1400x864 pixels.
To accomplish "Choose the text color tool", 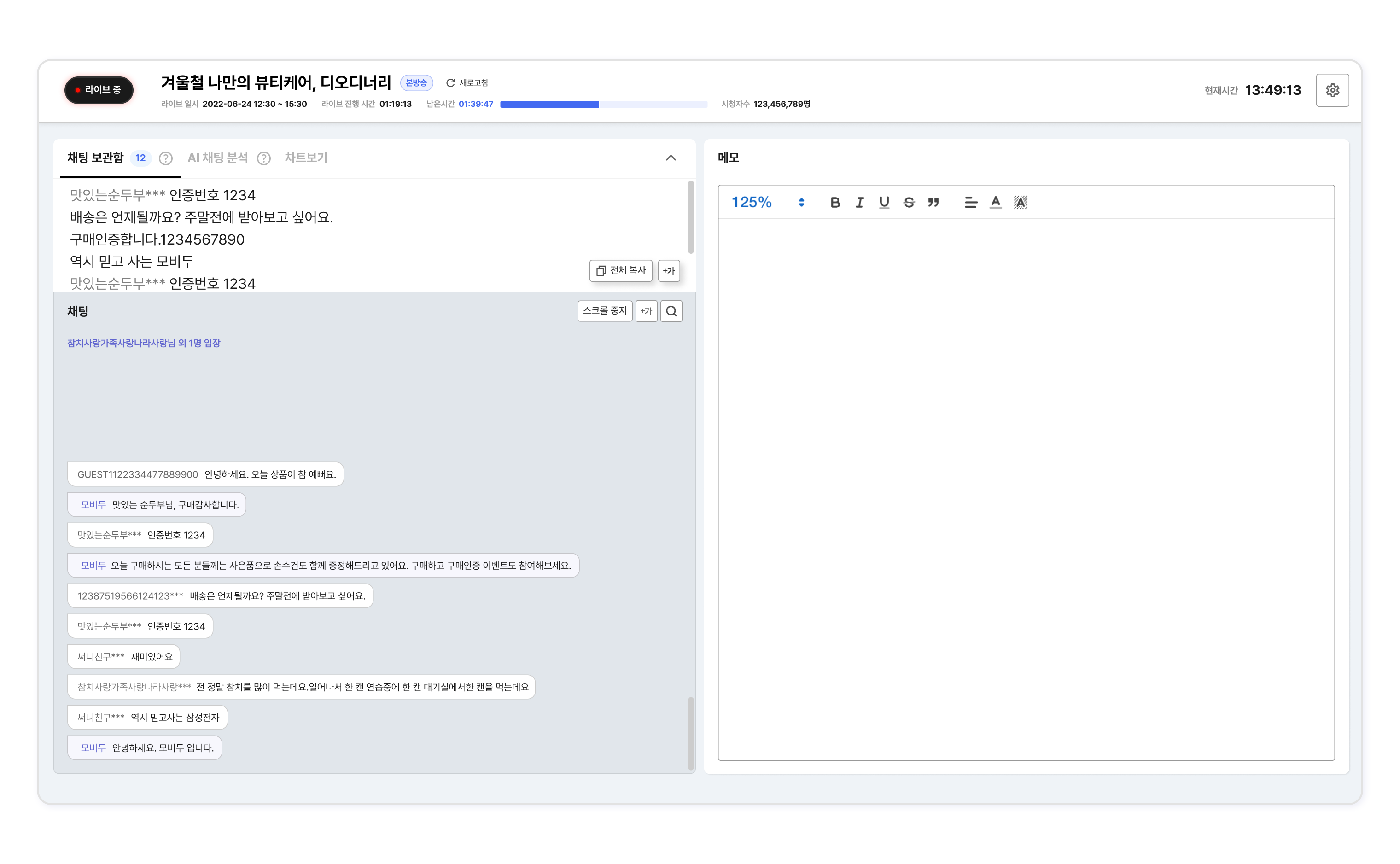I will click(996, 202).
